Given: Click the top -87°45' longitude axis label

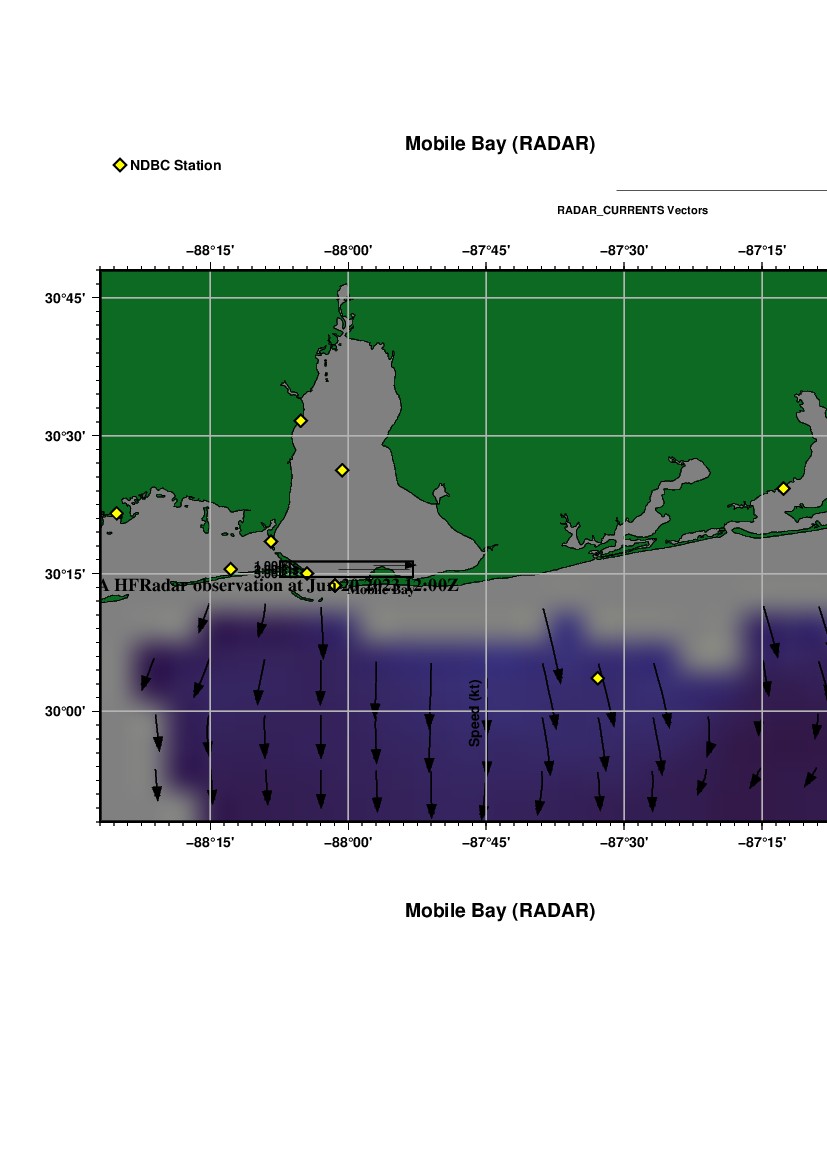Looking at the screenshot, I should 486,250.
